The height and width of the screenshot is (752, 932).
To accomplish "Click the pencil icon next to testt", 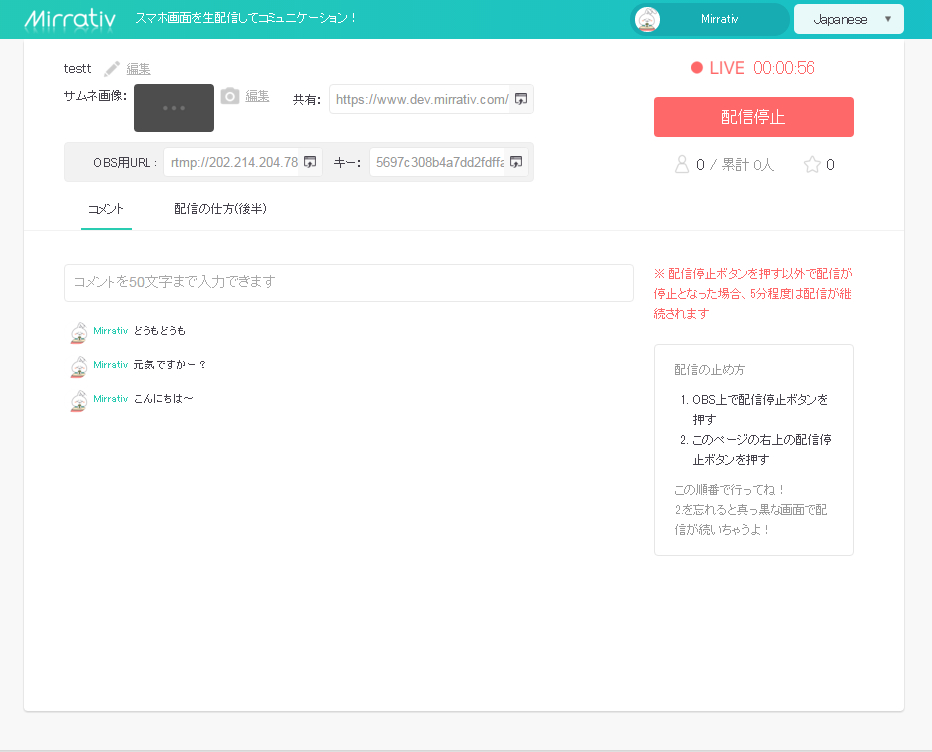I will [x=112, y=69].
